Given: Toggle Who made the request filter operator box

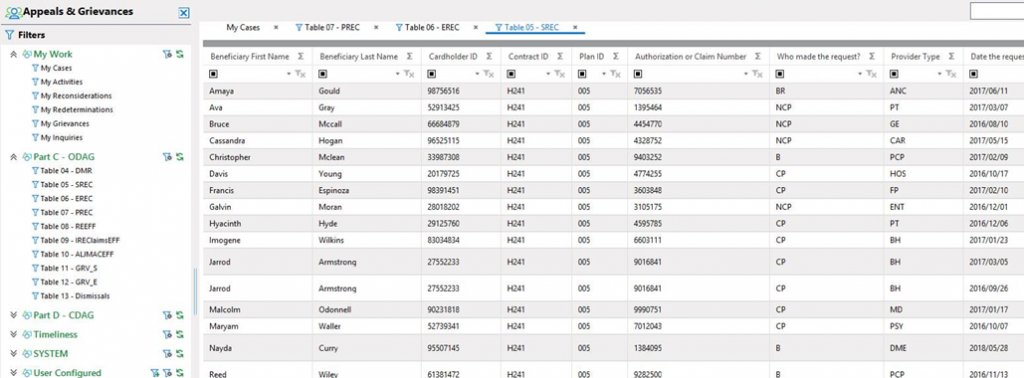Looking at the screenshot, I should click(x=780, y=74).
